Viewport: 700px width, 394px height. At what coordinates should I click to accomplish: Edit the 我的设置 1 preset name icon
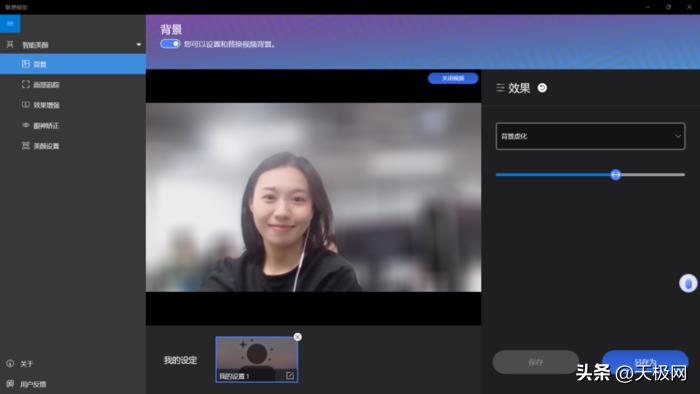tap(290, 375)
